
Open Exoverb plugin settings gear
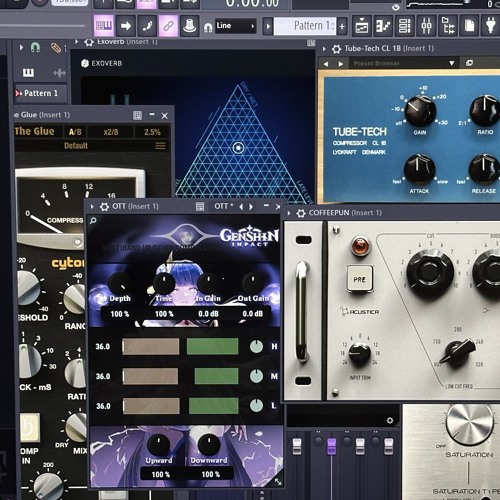point(89,42)
